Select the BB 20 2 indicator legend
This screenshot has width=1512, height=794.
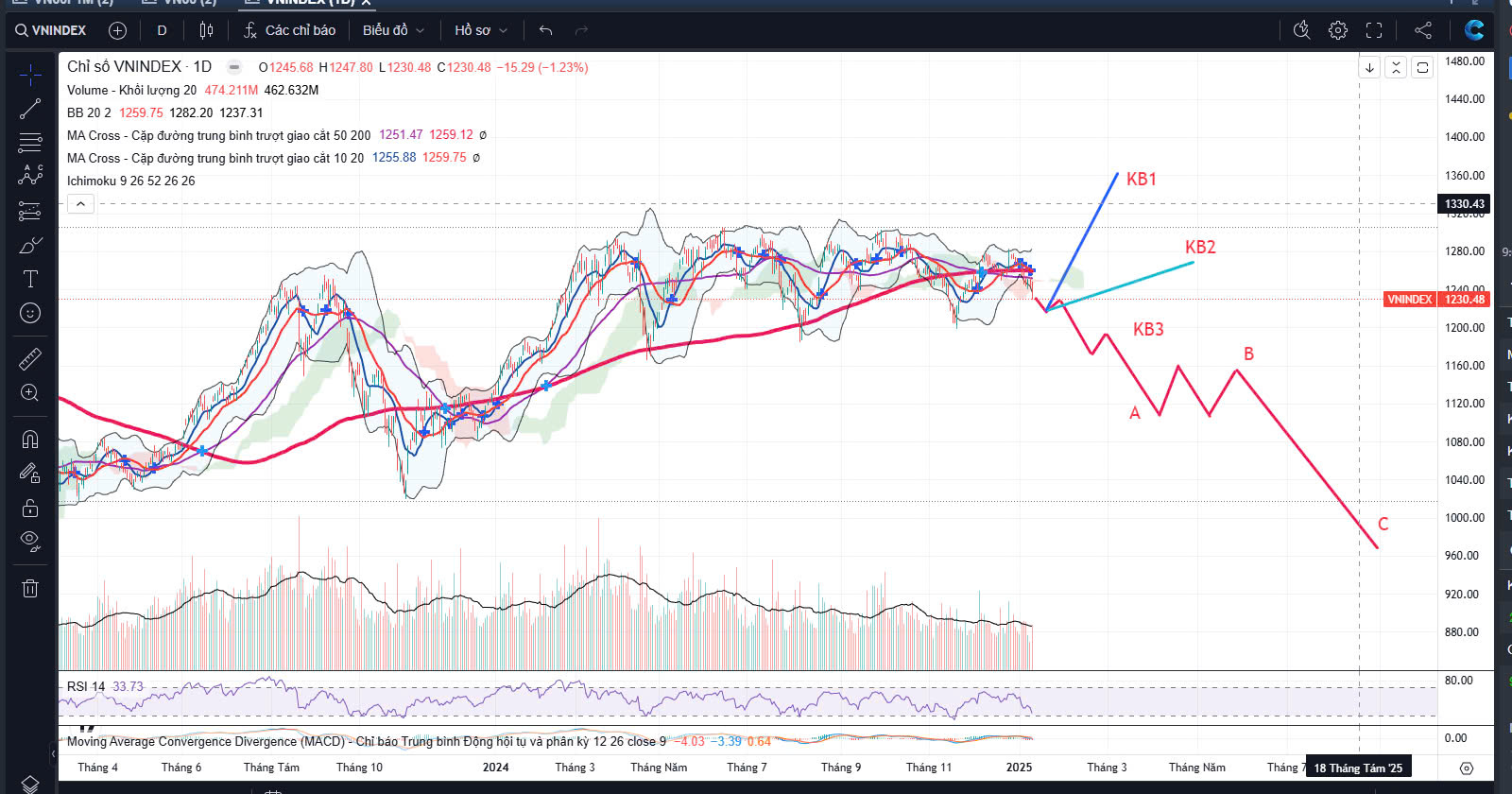coord(89,112)
